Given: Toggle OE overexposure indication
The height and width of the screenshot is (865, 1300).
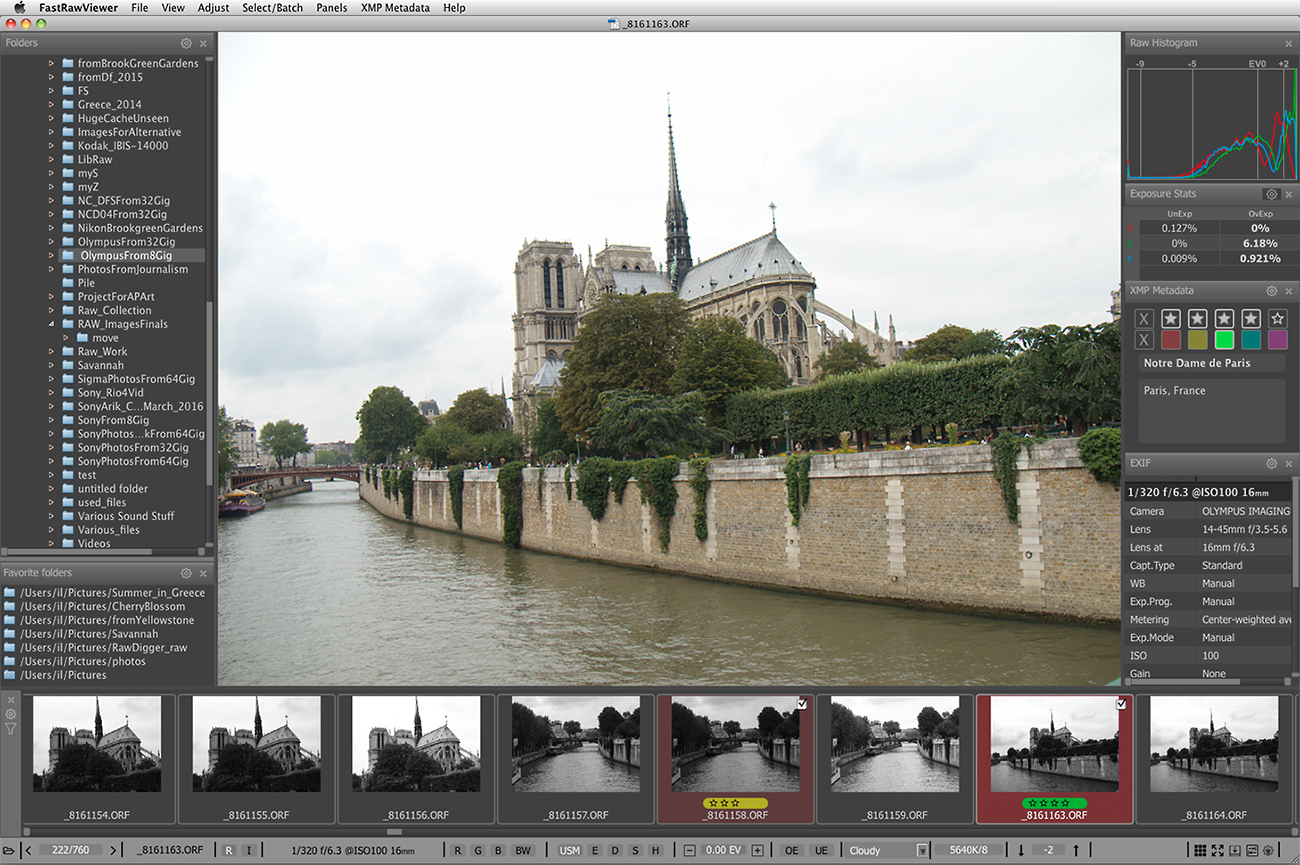Looking at the screenshot, I should [791, 850].
